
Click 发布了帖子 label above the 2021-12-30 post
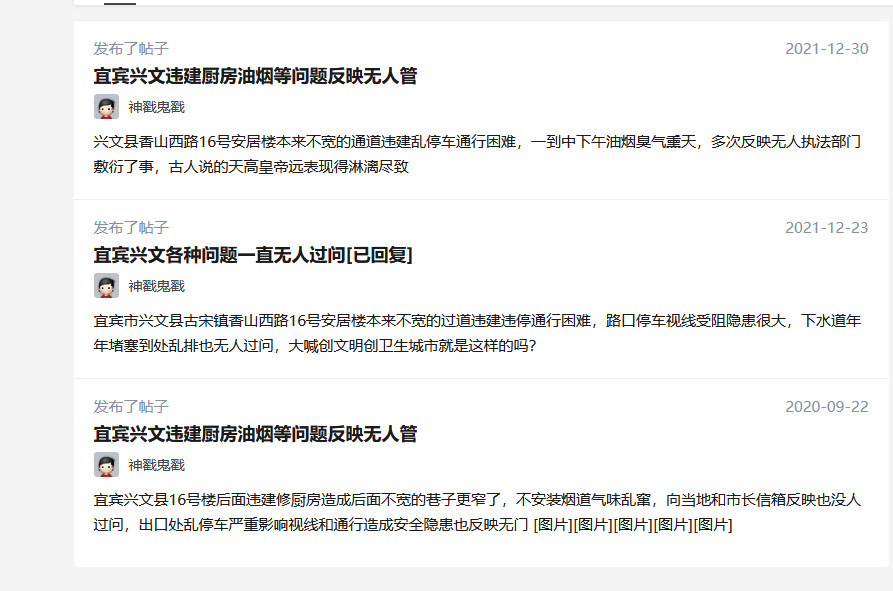[x=131, y=49]
